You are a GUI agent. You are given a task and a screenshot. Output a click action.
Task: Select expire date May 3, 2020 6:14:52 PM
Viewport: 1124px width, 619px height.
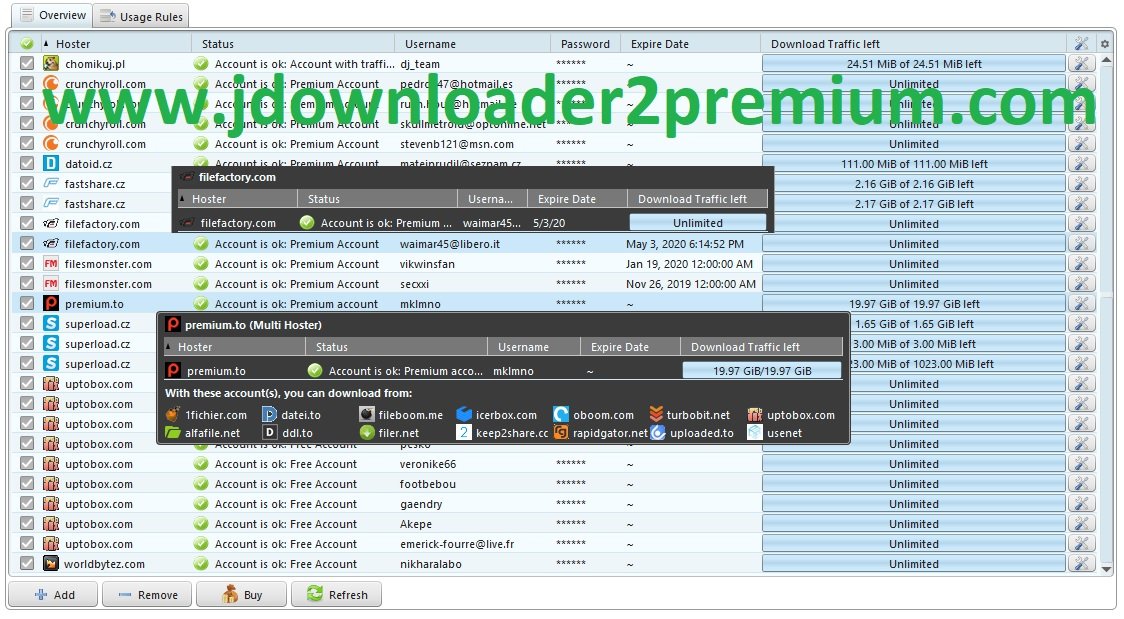click(685, 244)
